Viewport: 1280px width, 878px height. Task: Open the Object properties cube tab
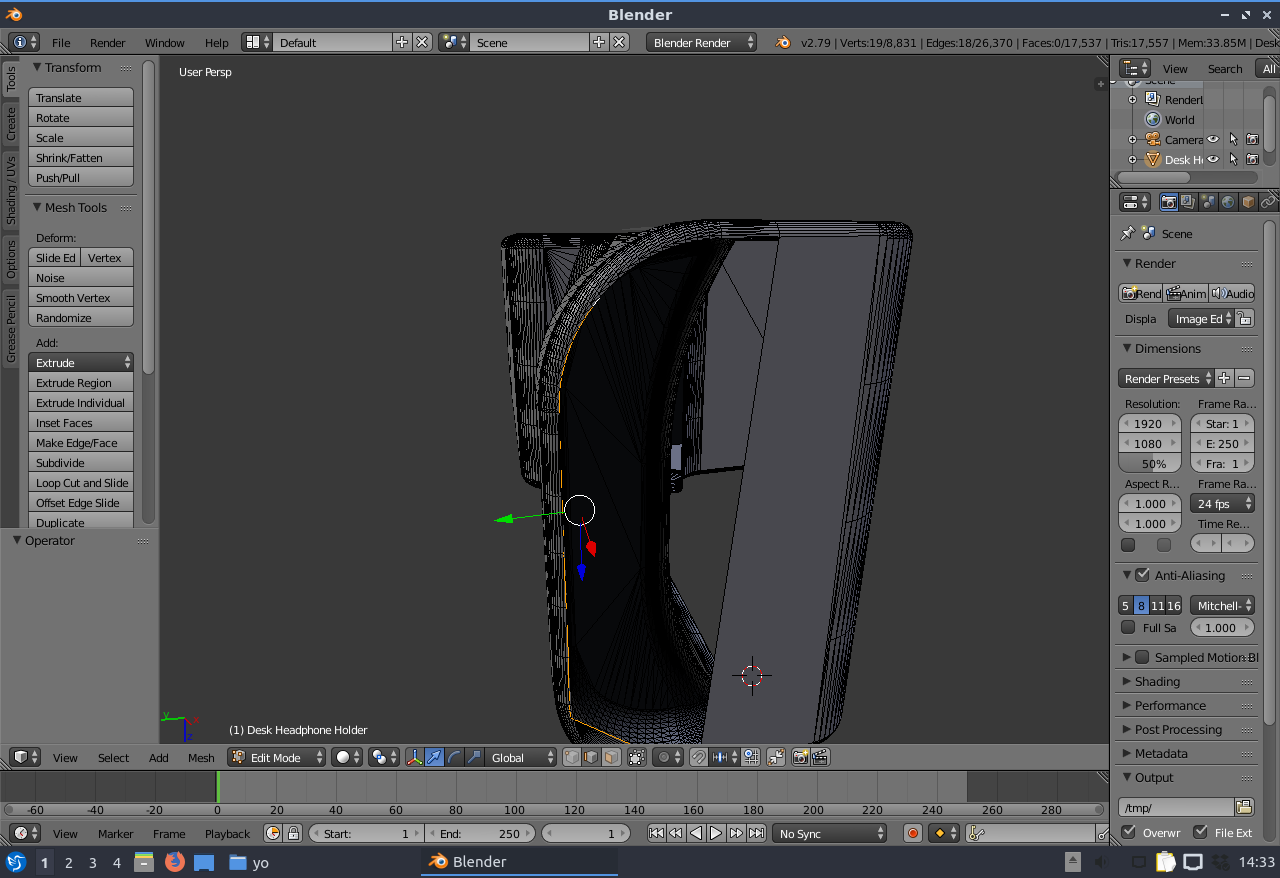coord(1248,202)
